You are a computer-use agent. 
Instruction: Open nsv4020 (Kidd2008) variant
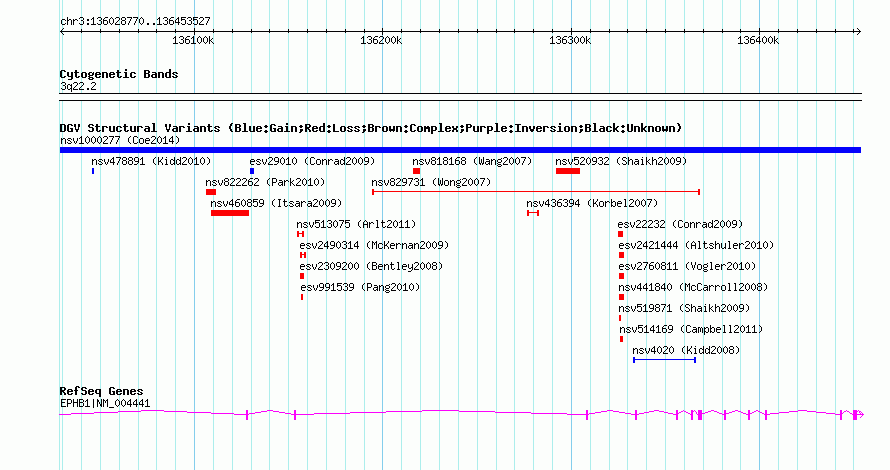point(686,350)
